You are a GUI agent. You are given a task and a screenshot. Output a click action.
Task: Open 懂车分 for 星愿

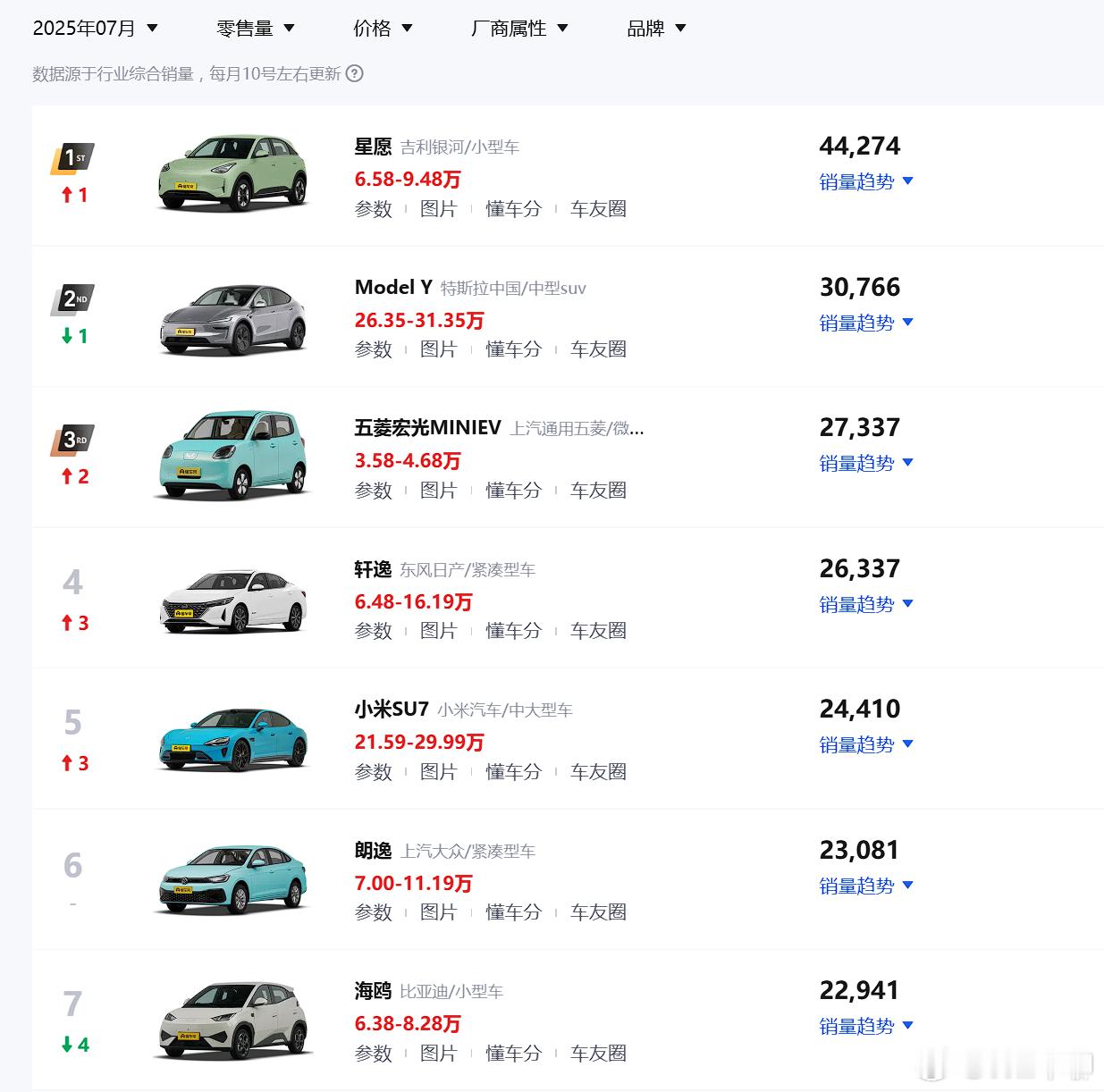coord(513,209)
